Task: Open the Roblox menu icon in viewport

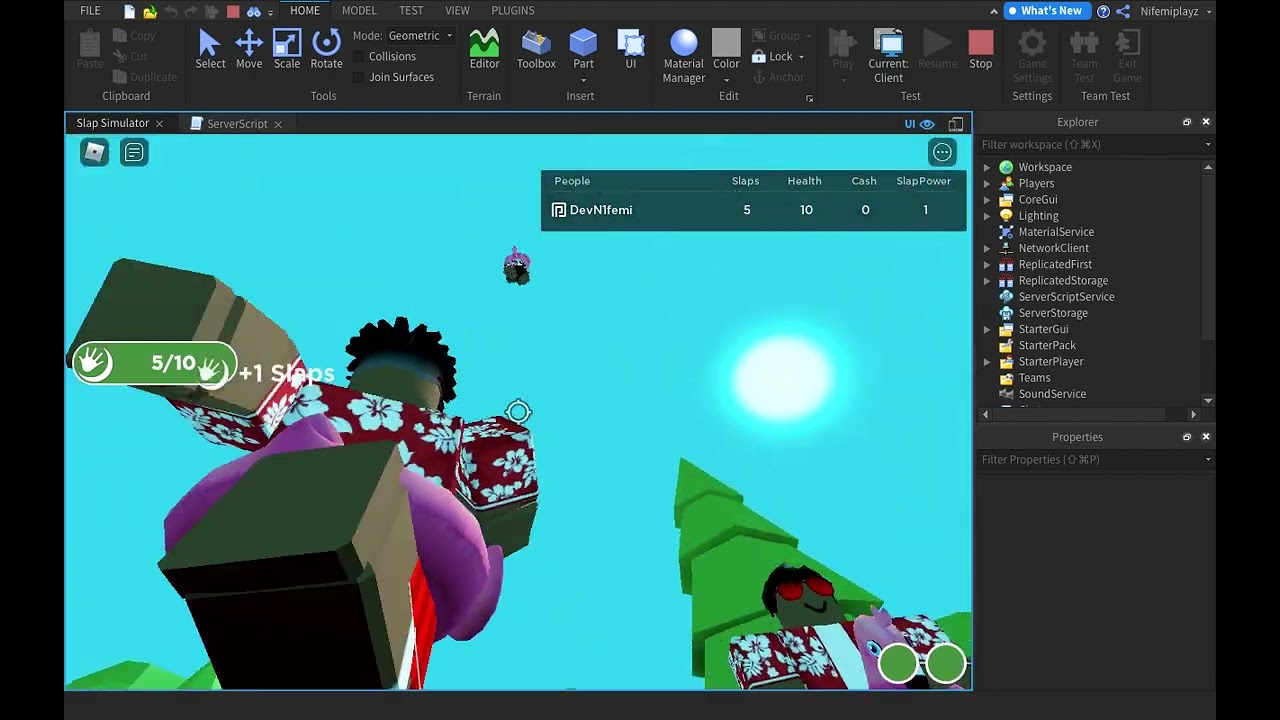Action: (x=94, y=152)
